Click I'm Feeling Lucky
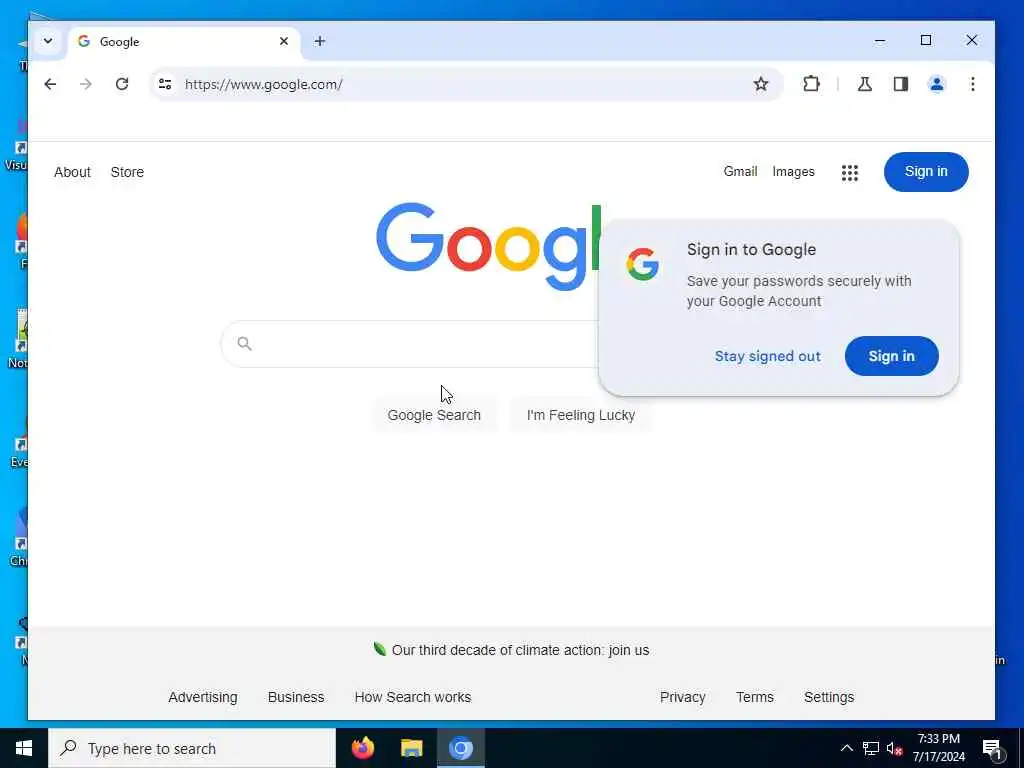 coord(581,415)
